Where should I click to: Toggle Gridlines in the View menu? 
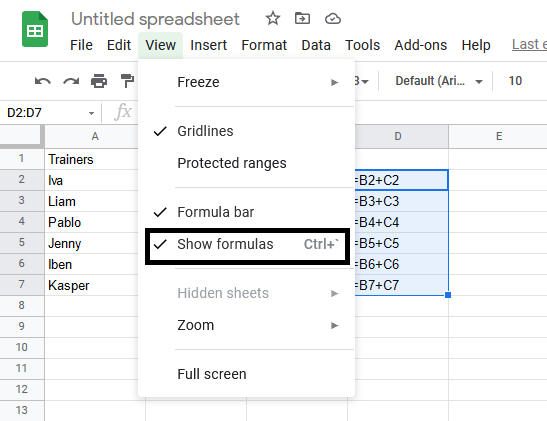[x=246, y=131]
